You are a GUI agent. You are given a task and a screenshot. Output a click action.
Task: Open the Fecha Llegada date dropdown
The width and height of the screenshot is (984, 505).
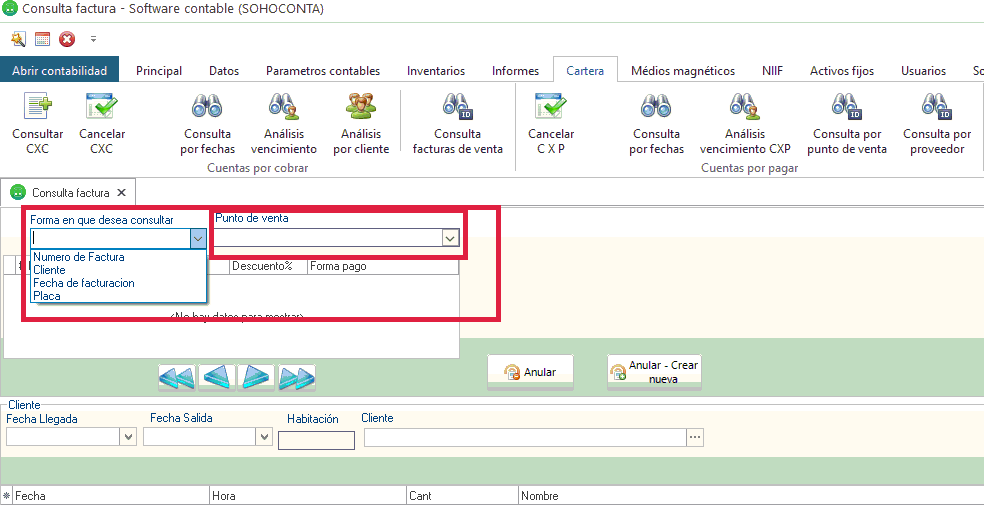128,437
